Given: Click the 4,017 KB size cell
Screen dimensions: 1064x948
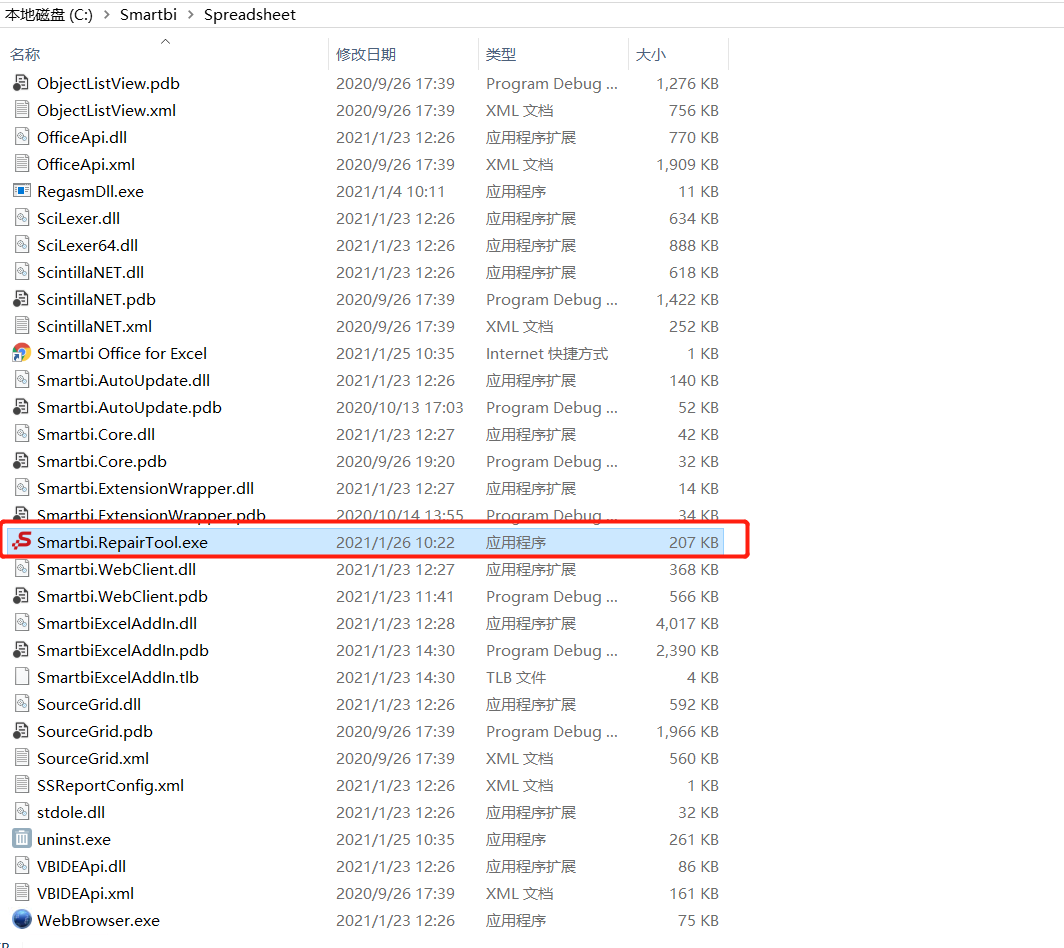Looking at the screenshot, I should pos(687,623).
